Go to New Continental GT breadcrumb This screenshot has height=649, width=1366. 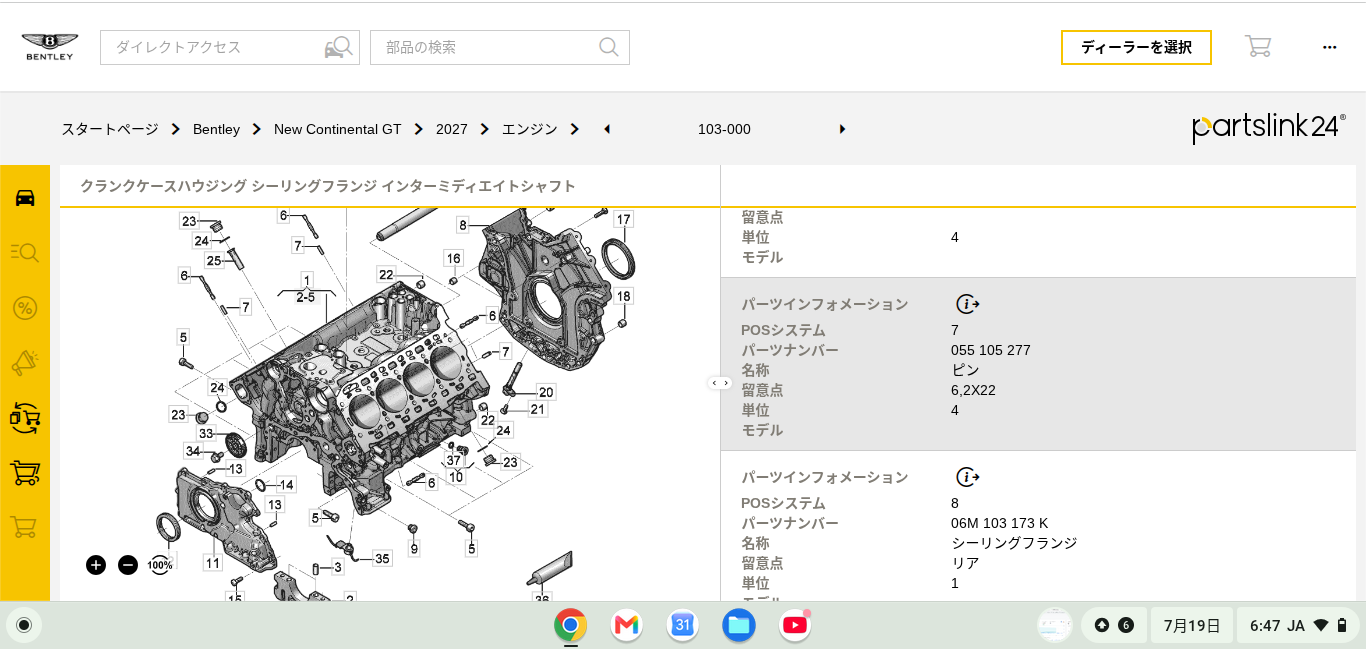tap(337, 129)
